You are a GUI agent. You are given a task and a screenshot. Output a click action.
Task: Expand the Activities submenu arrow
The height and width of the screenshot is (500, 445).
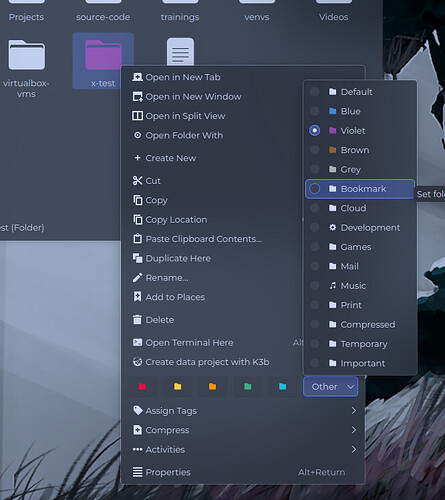tap(354, 449)
